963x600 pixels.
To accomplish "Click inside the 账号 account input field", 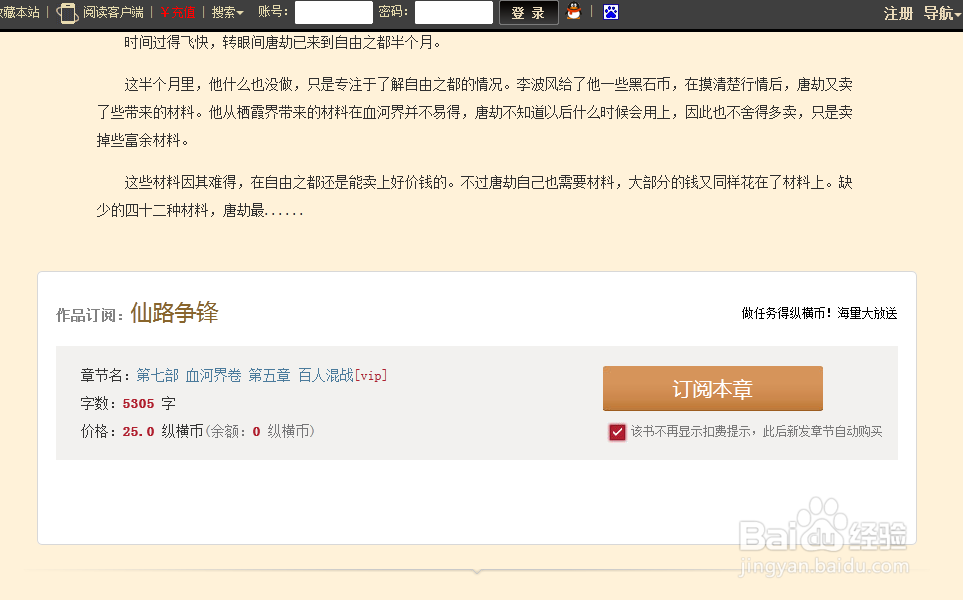I will click(333, 12).
